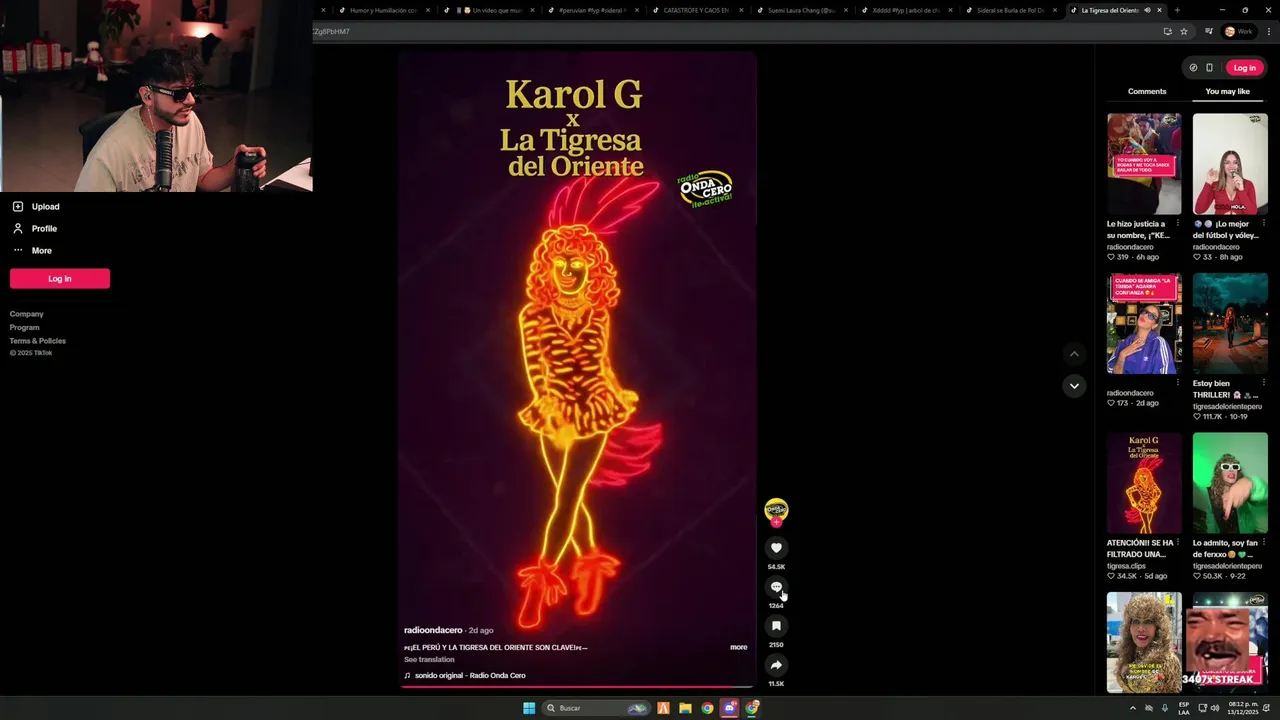Viewport: 1280px width, 720px height.
Task: Open a new browser tab with plus
Action: [x=1177, y=10]
